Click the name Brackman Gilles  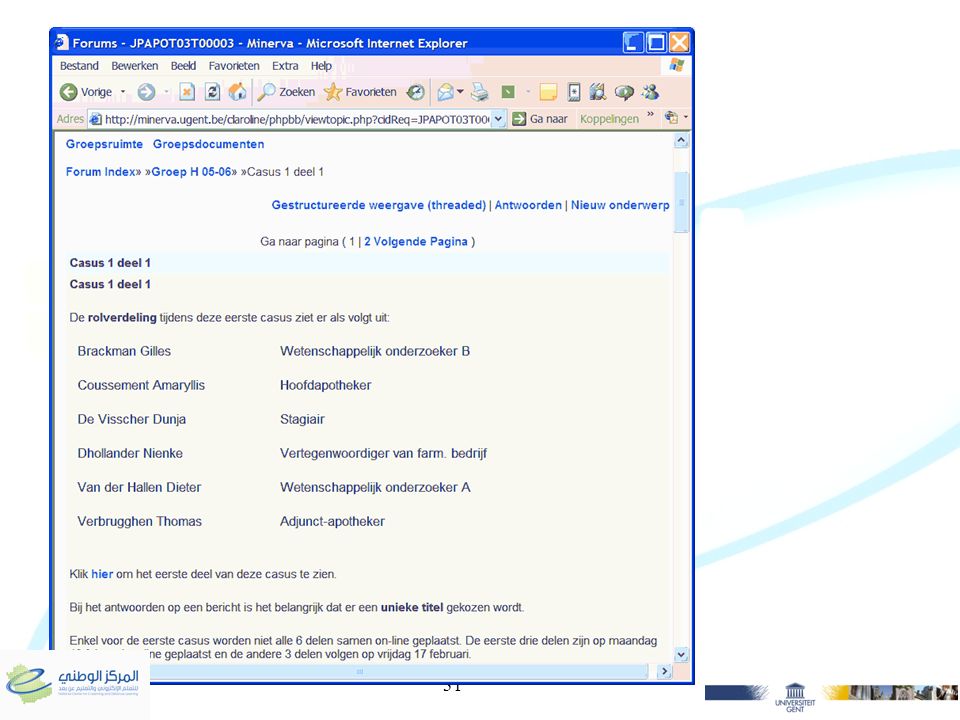[124, 351]
